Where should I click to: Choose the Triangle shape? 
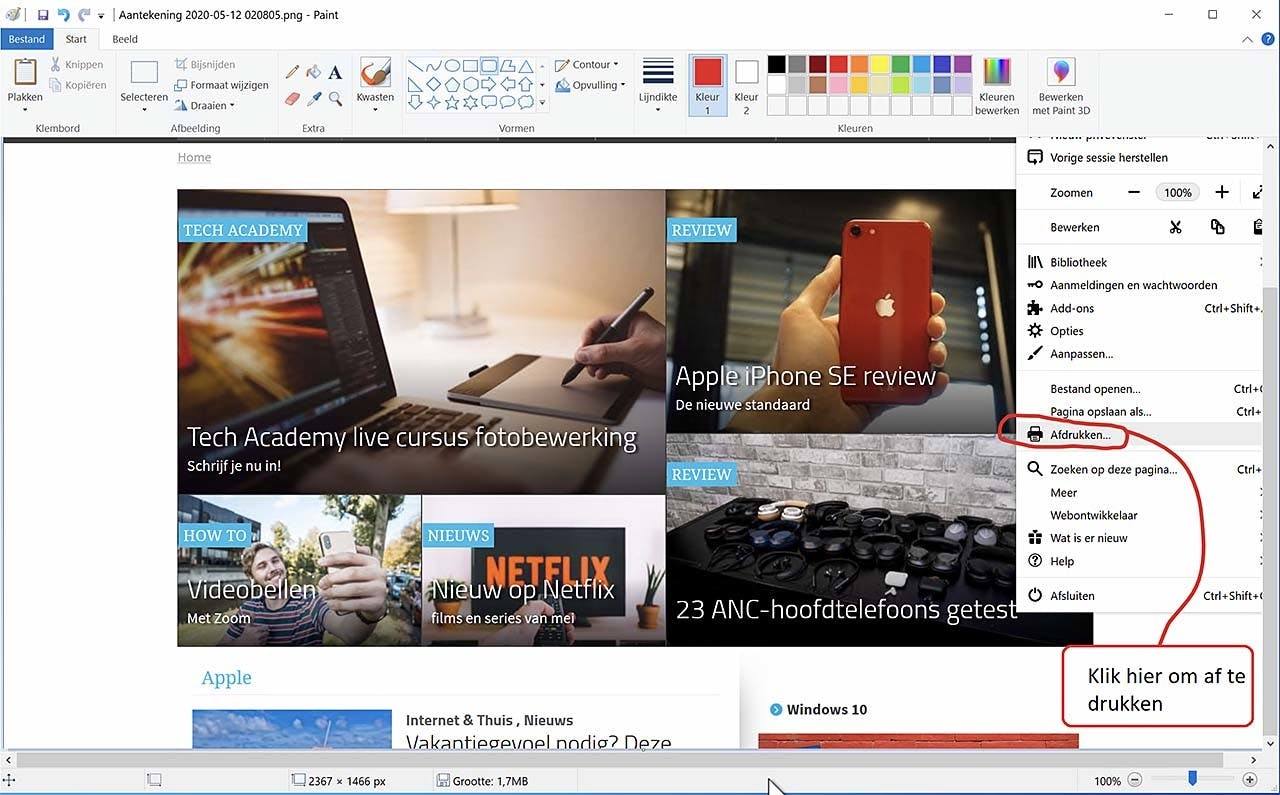525,65
